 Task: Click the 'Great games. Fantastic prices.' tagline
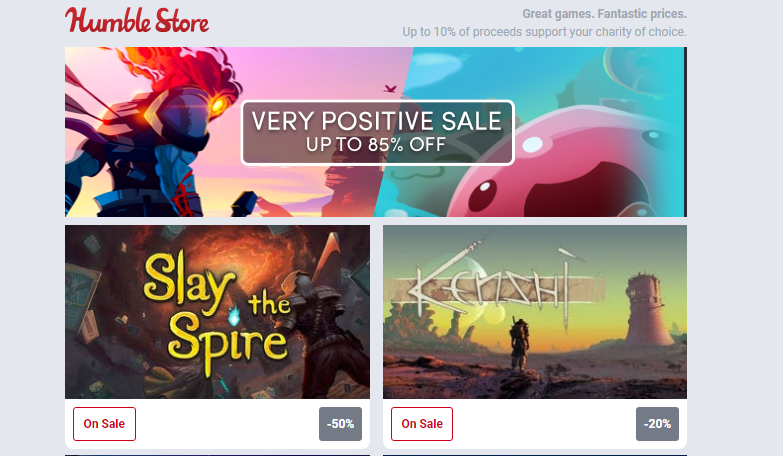604,14
